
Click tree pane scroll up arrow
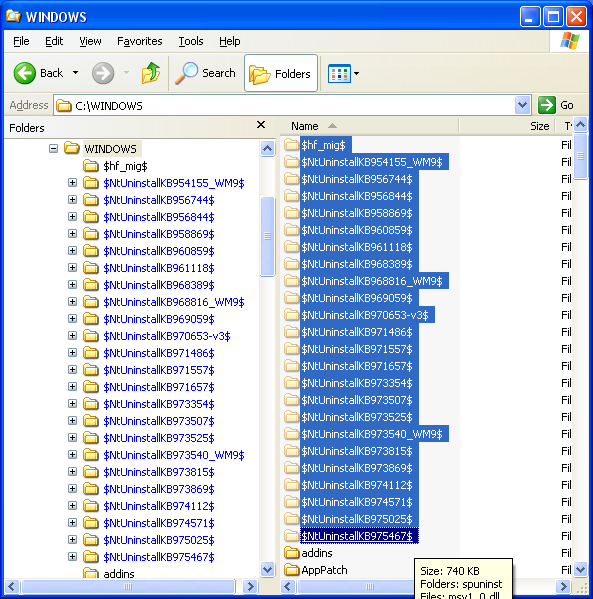[x=267, y=148]
